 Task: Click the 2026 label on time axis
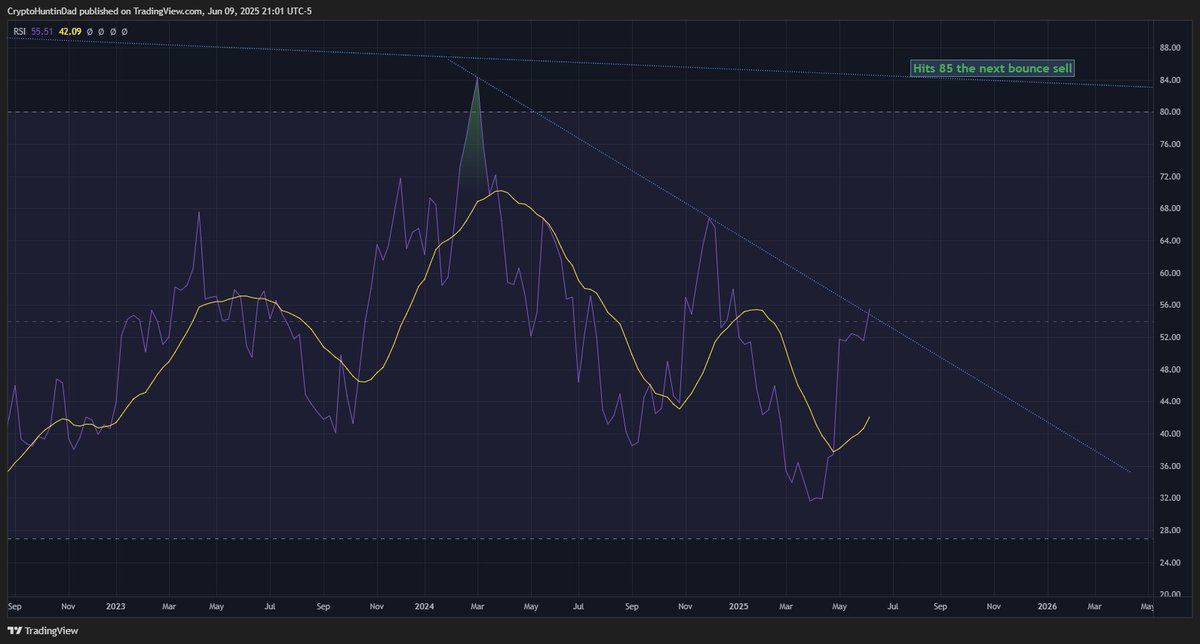tap(1048, 606)
